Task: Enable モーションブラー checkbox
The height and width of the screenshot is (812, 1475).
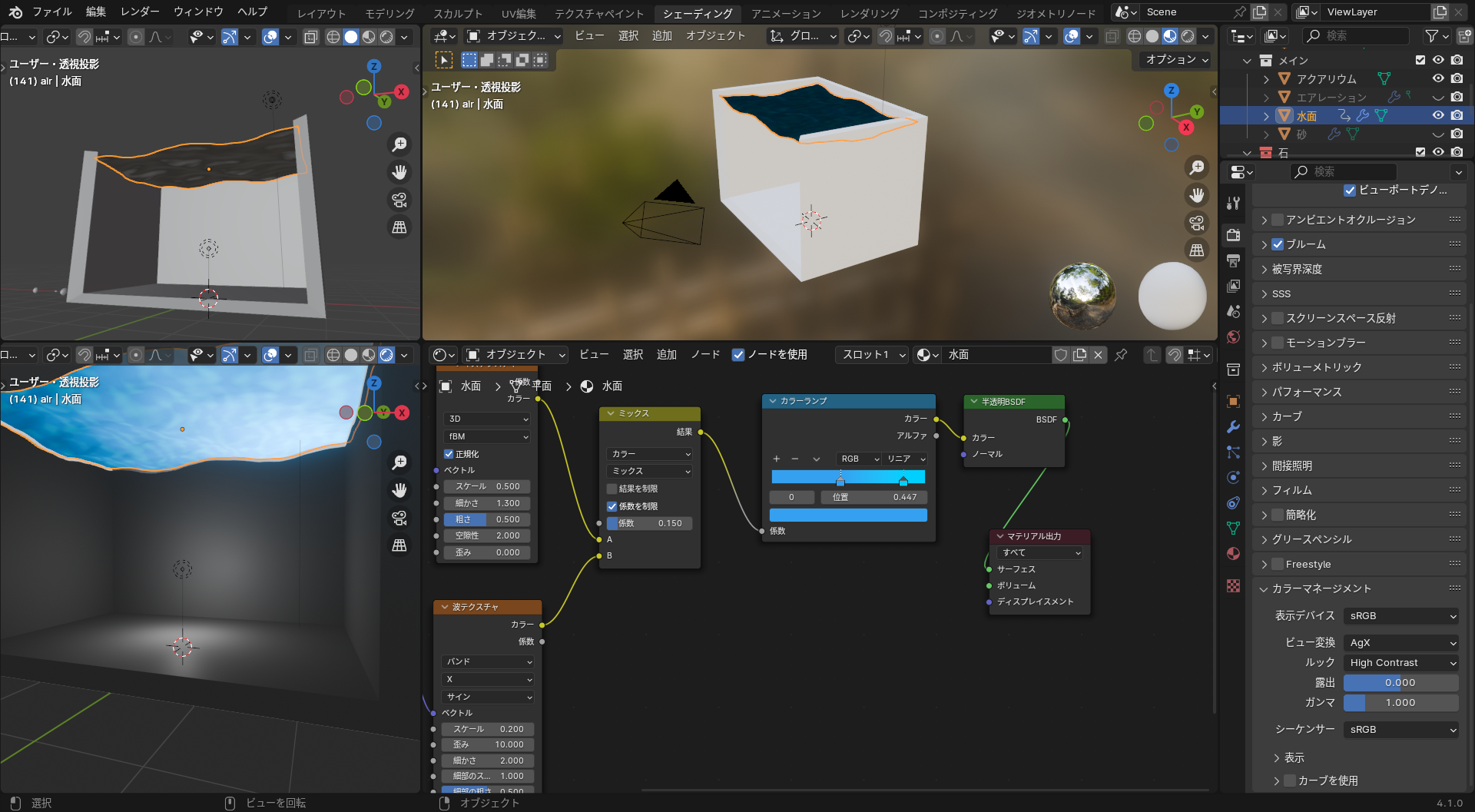Action: pos(1278,343)
